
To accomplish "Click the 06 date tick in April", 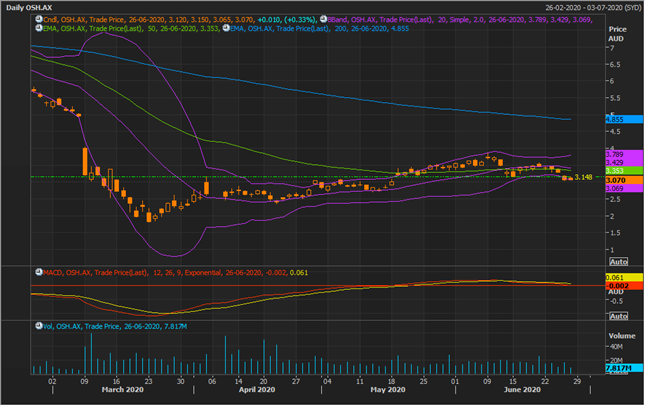I will 211,381.
